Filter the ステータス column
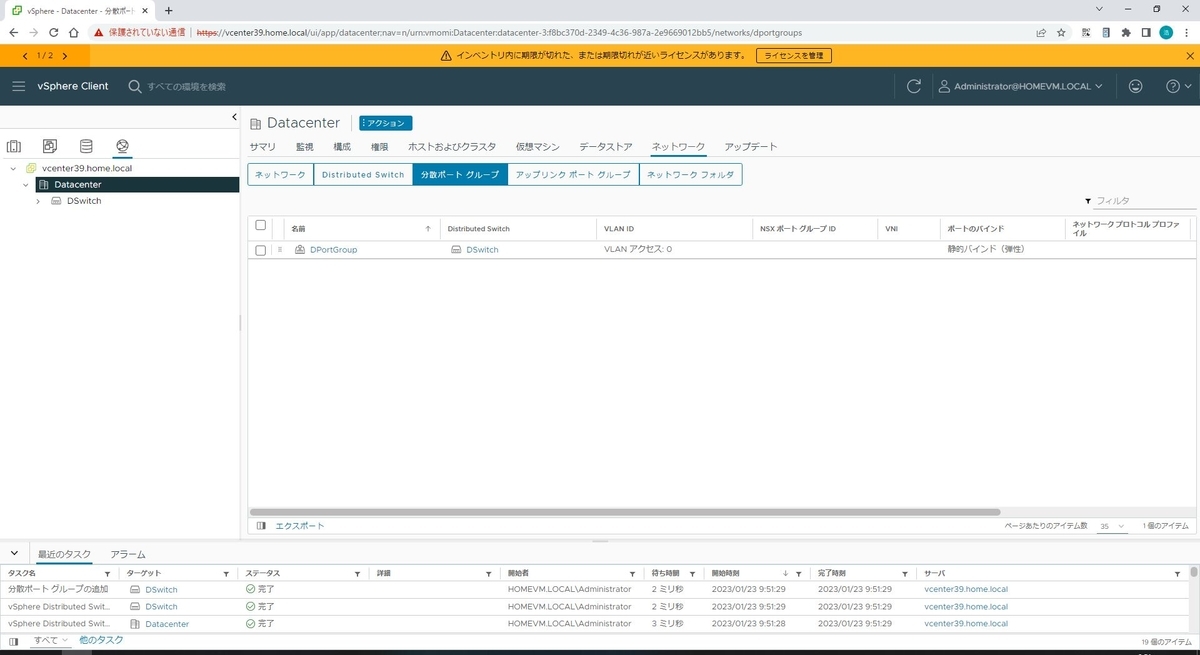 click(357, 574)
